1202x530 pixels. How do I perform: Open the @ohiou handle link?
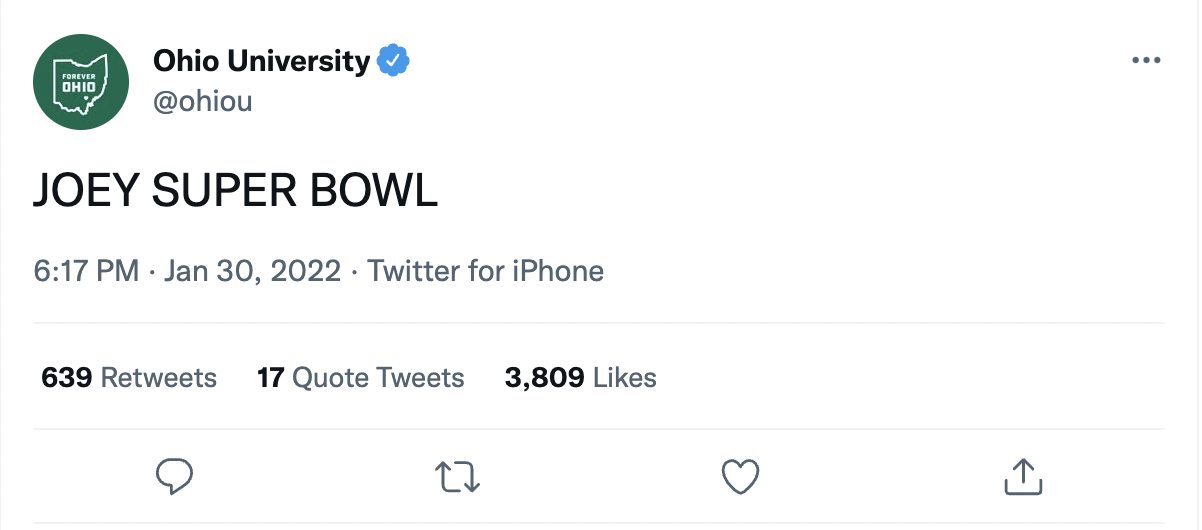click(202, 100)
